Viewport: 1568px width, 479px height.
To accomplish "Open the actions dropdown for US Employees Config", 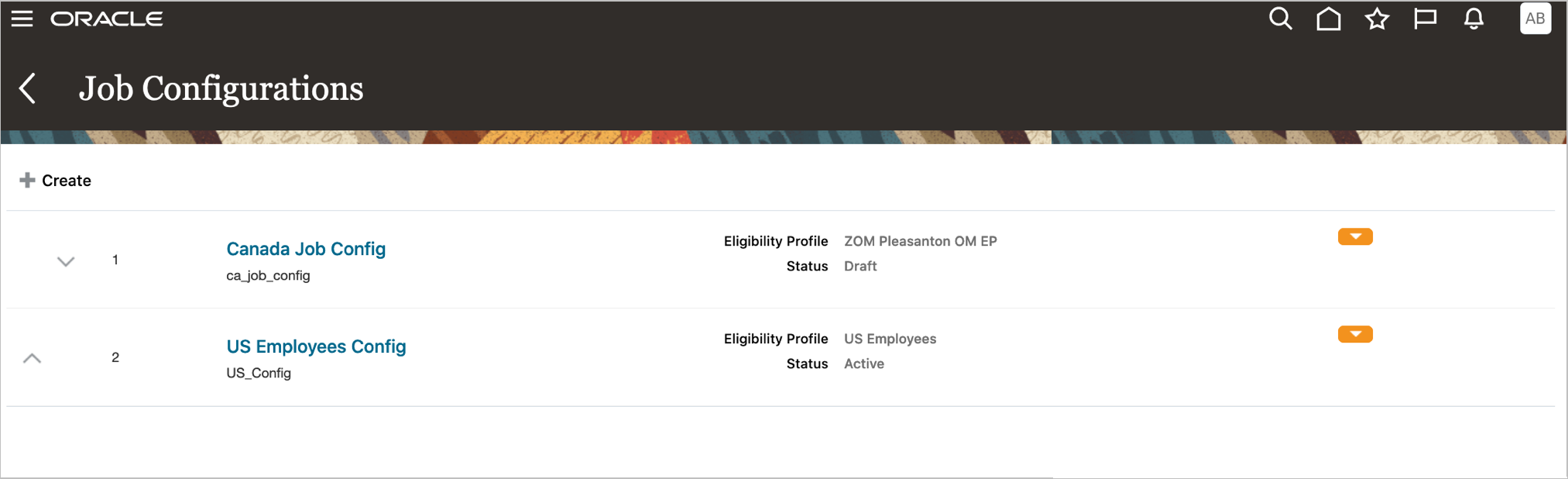I will (x=1354, y=334).
